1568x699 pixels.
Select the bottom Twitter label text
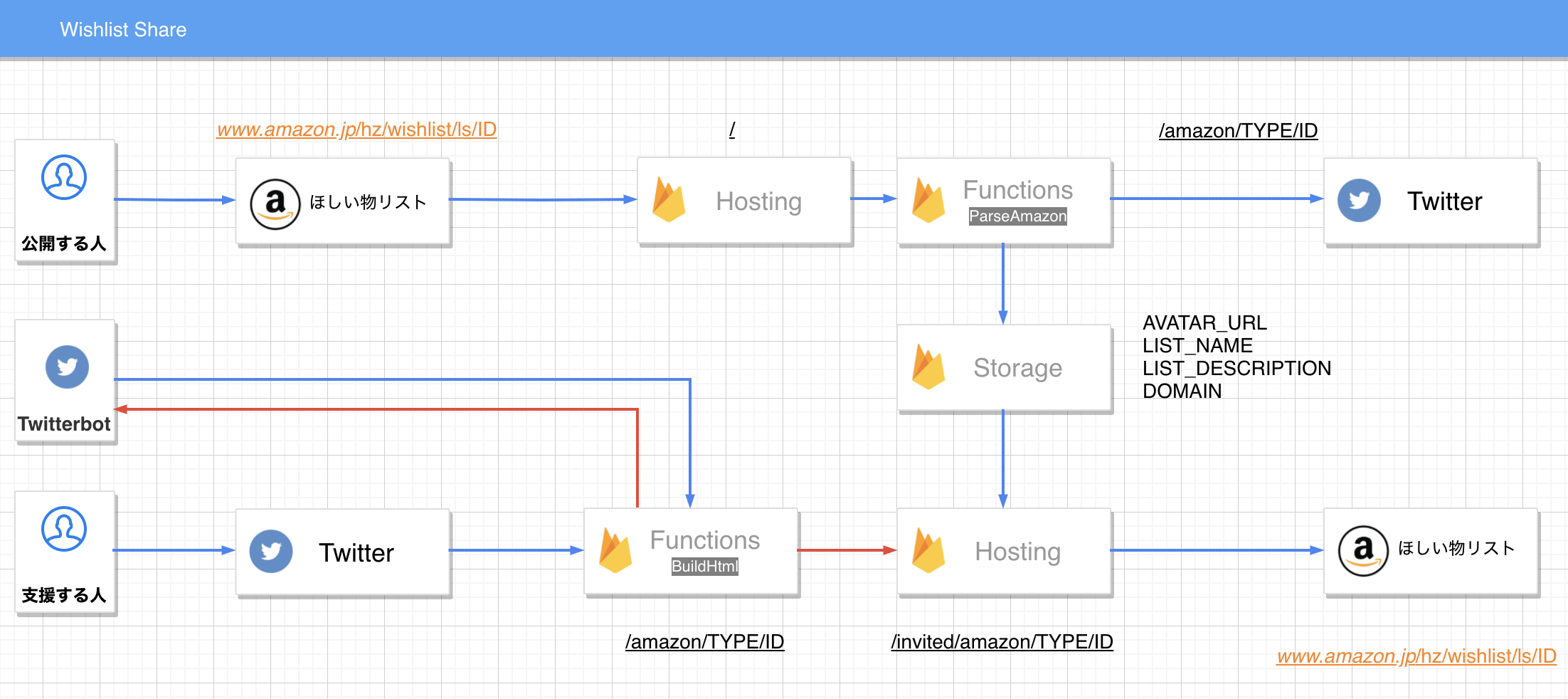pyautogui.click(x=356, y=553)
